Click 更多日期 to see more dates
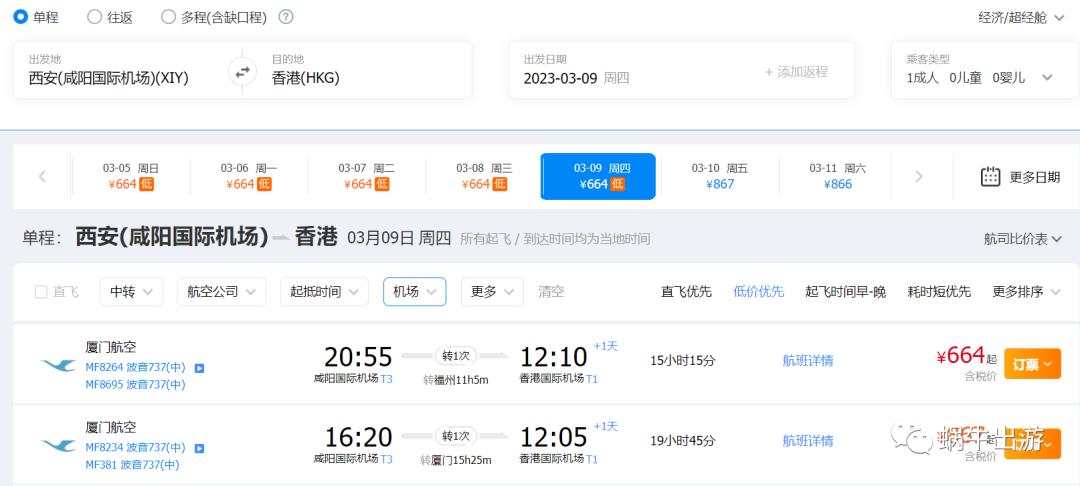 [x=1035, y=177]
